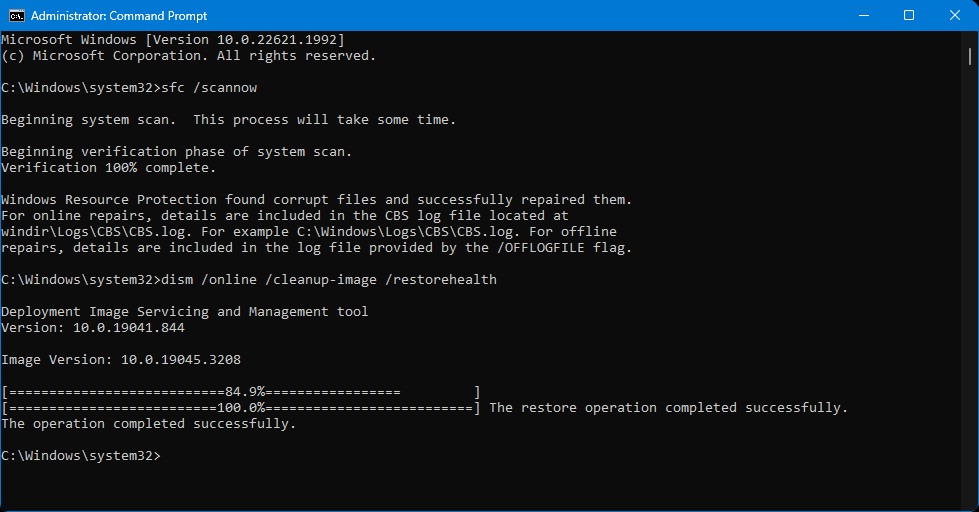Click the scrollbar up arrow
Viewport: 979px width, 512px height.
(x=970, y=39)
